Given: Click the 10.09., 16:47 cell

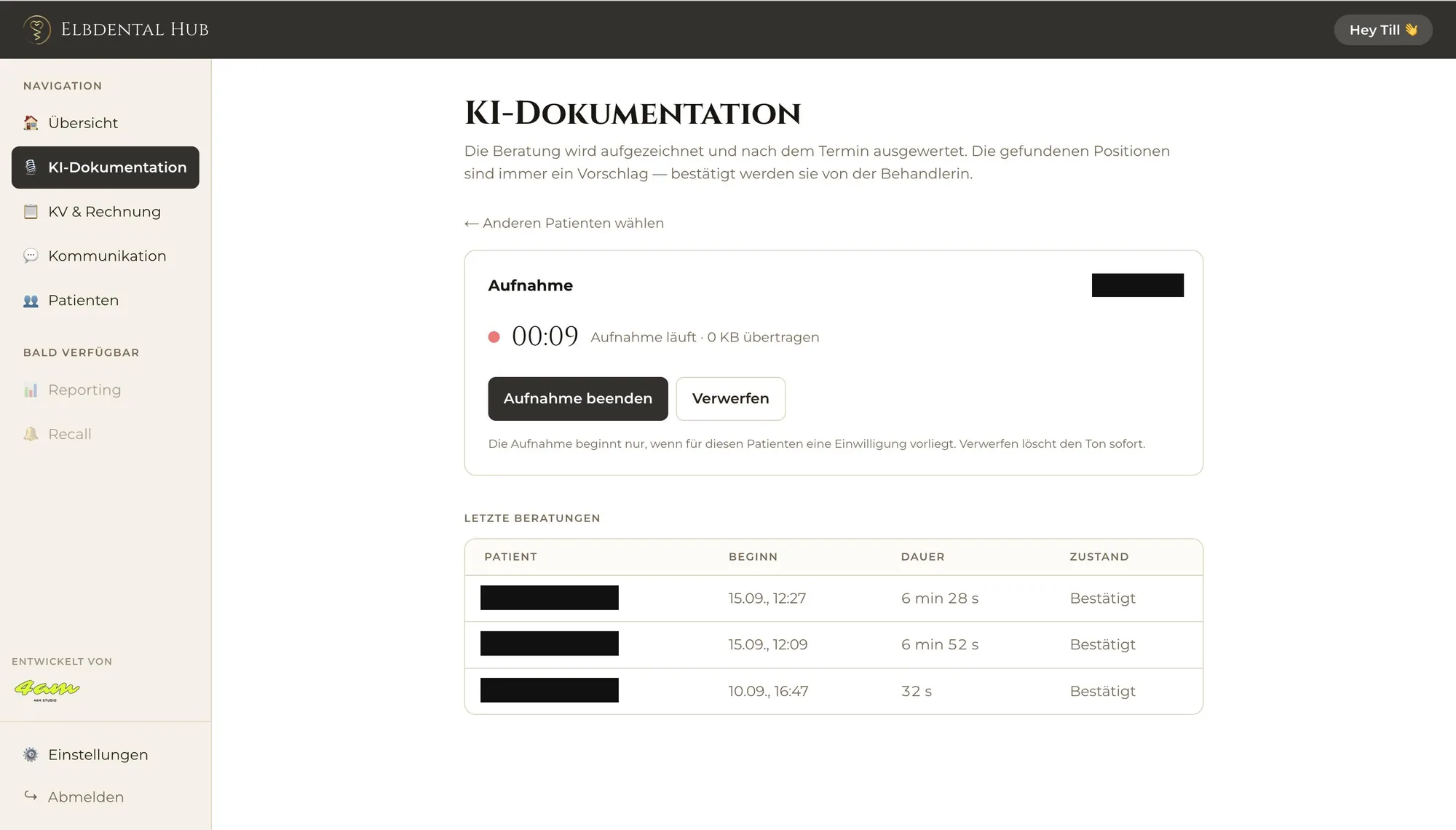Looking at the screenshot, I should coord(768,692).
